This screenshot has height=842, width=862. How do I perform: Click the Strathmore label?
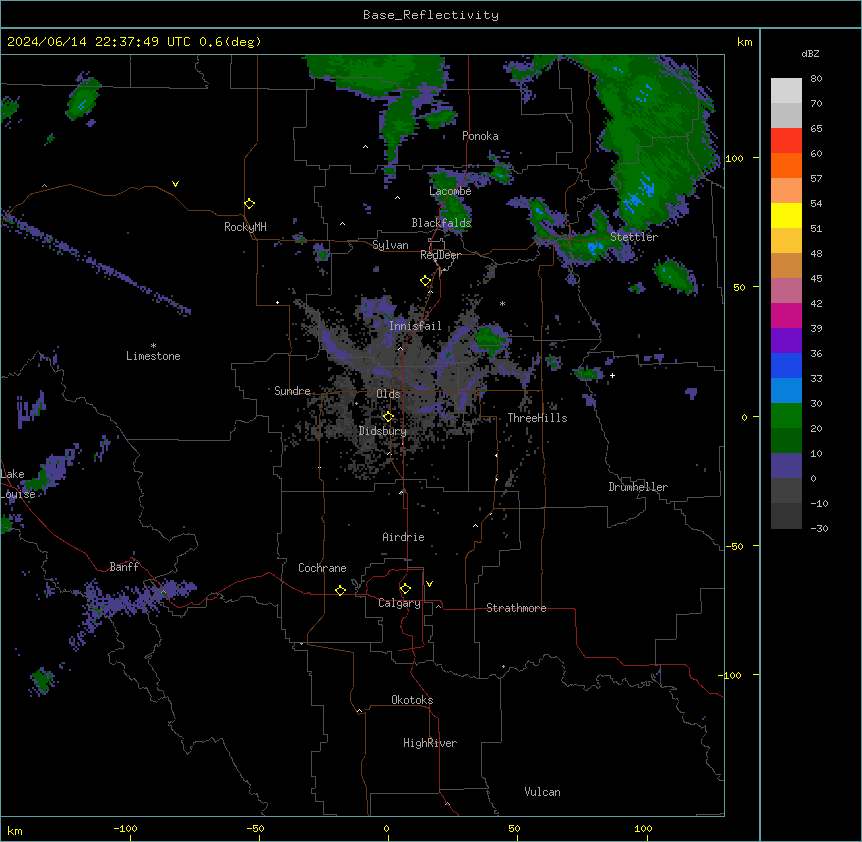point(516,608)
